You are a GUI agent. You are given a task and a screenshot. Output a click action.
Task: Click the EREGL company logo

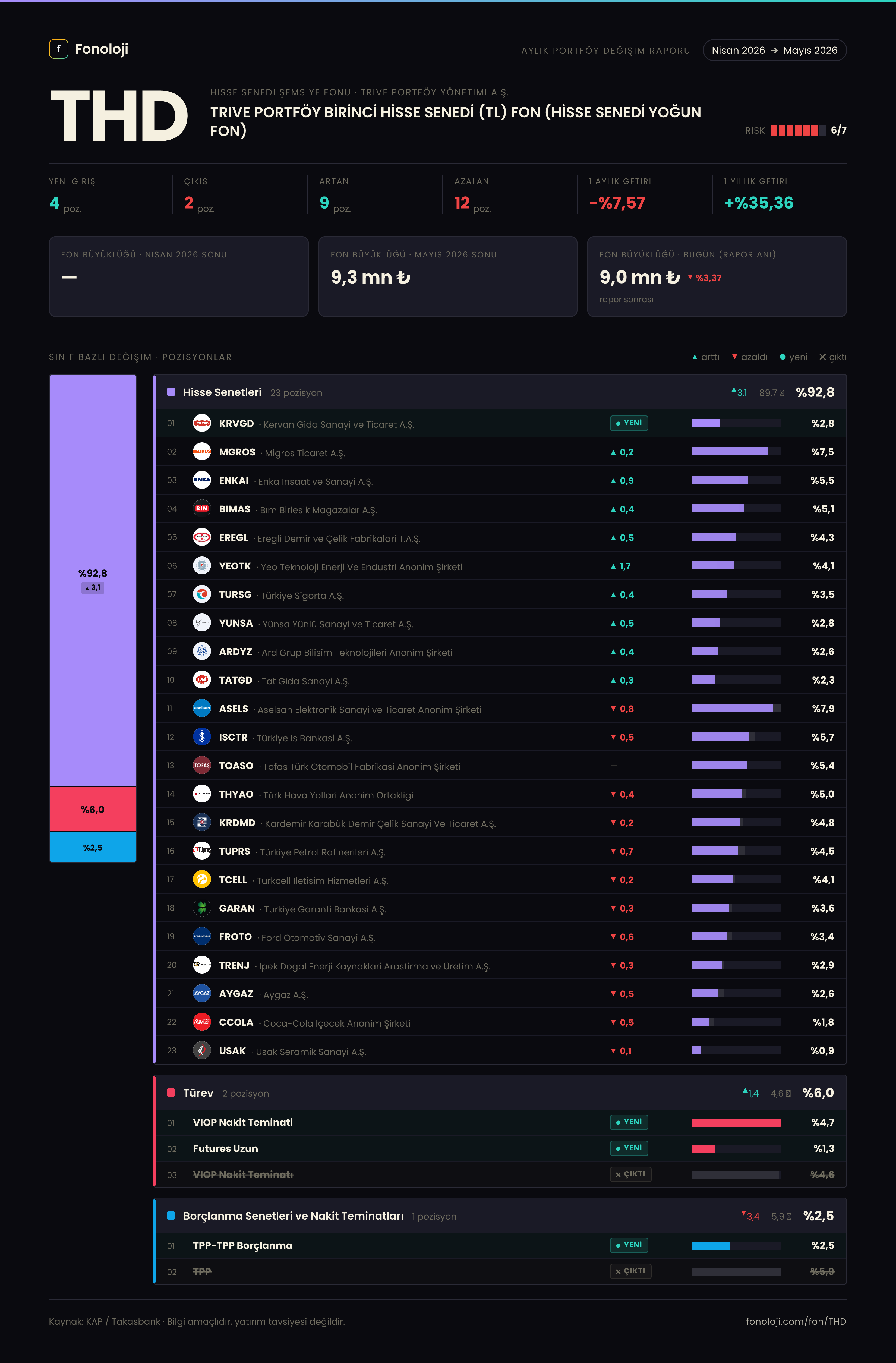point(201,537)
